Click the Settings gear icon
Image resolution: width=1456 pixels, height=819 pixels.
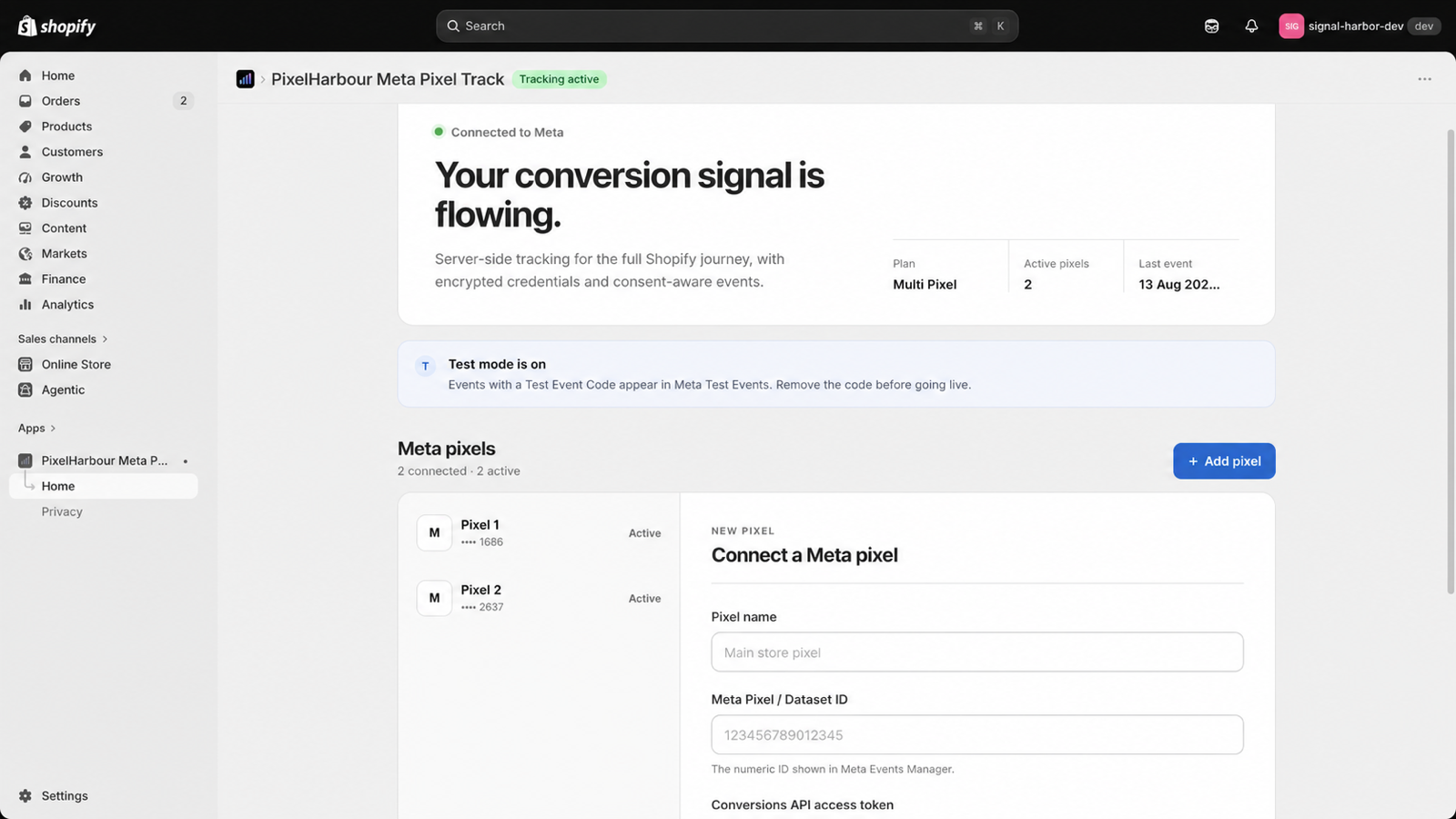click(x=25, y=796)
